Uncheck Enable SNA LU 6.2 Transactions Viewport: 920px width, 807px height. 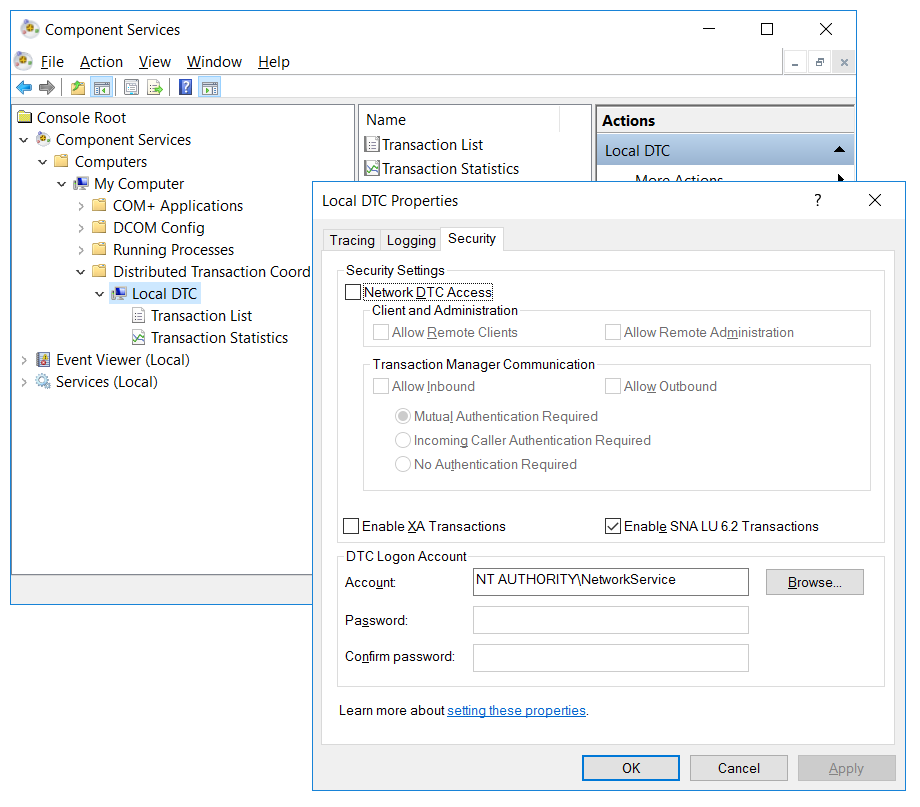point(613,526)
